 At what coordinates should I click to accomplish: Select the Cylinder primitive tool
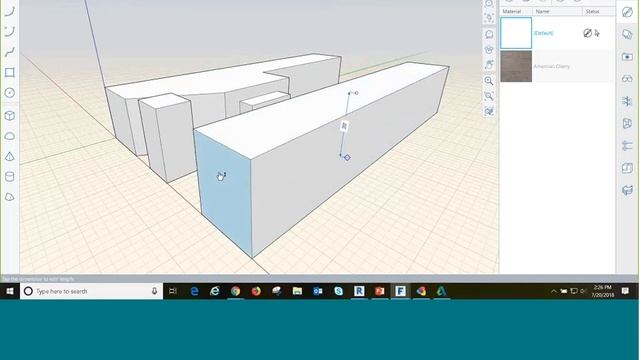tap(10, 177)
